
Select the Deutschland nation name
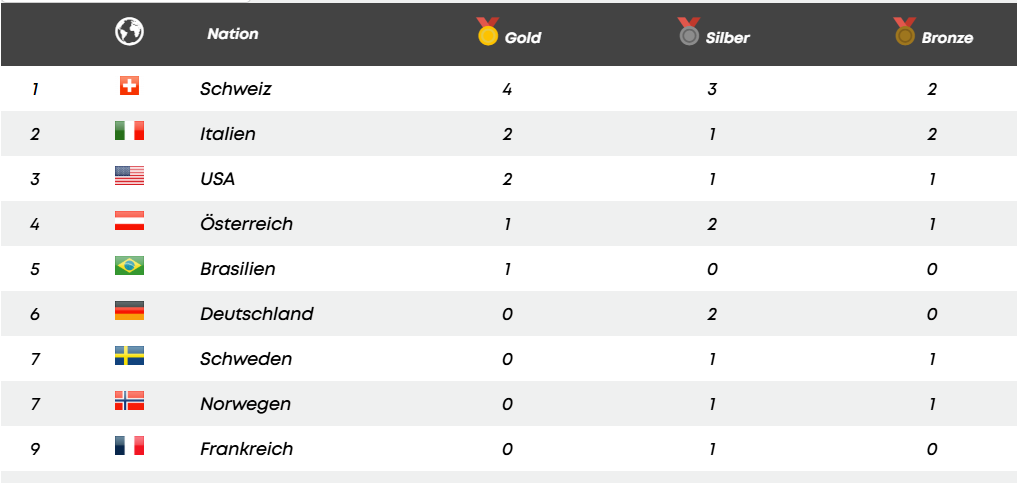pos(257,314)
